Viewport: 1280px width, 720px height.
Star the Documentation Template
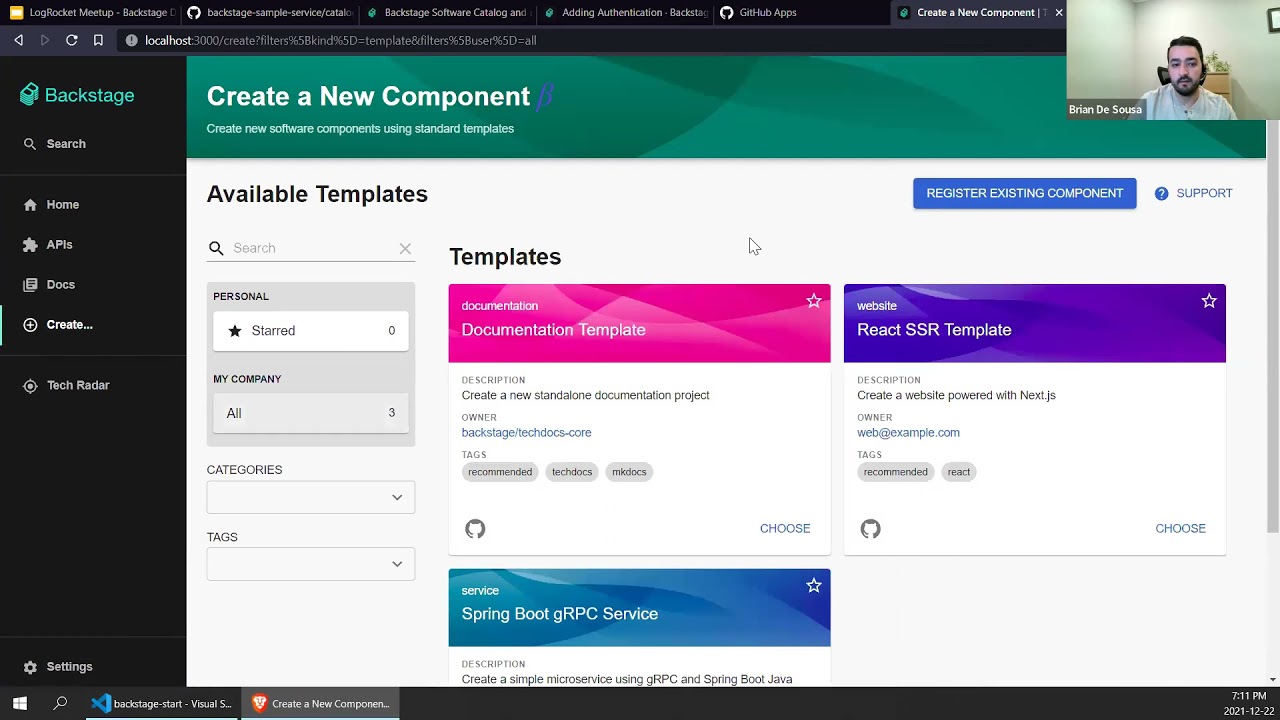tap(814, 301)
